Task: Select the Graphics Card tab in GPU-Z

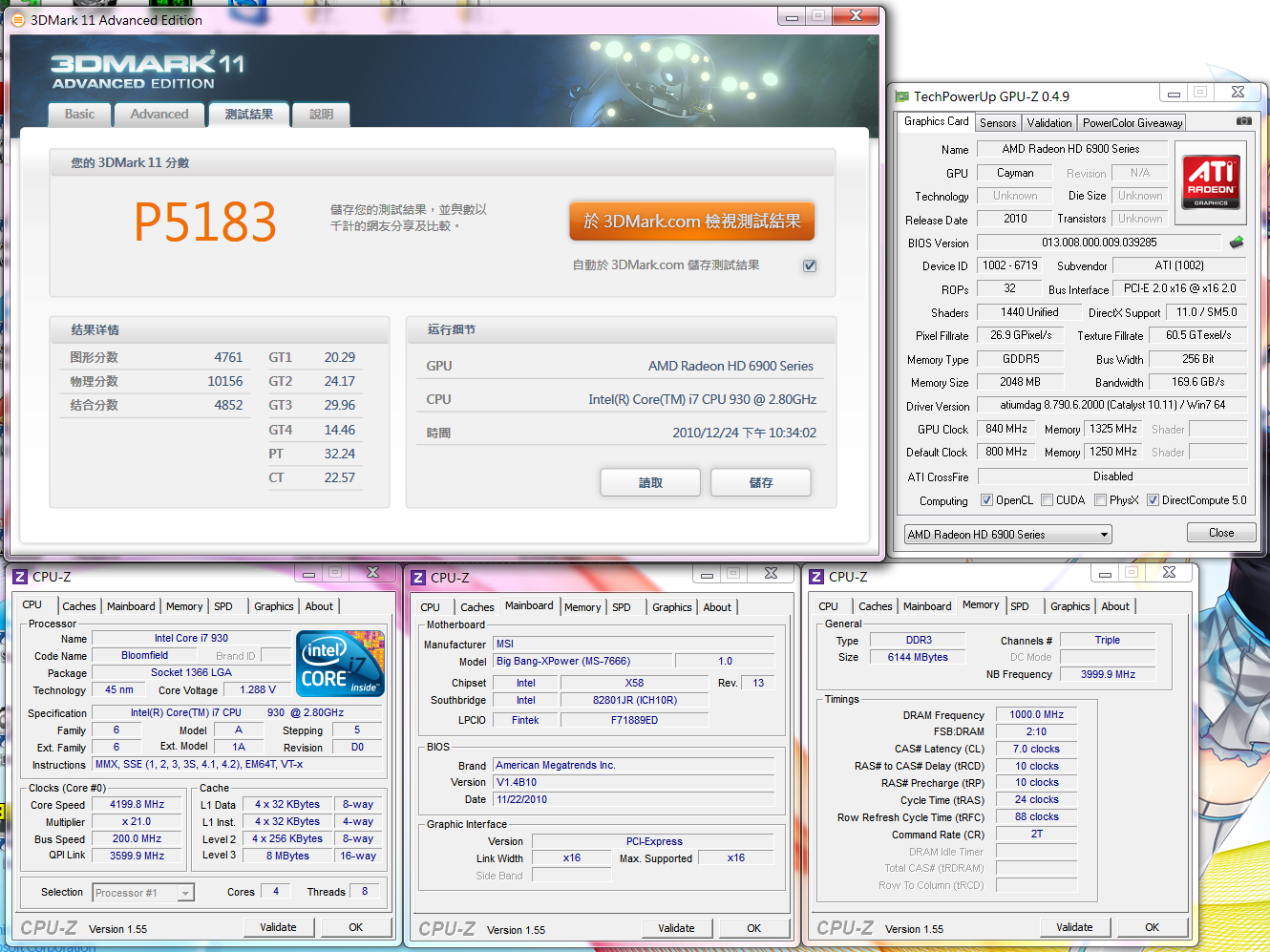Action: tap(936, 121)
